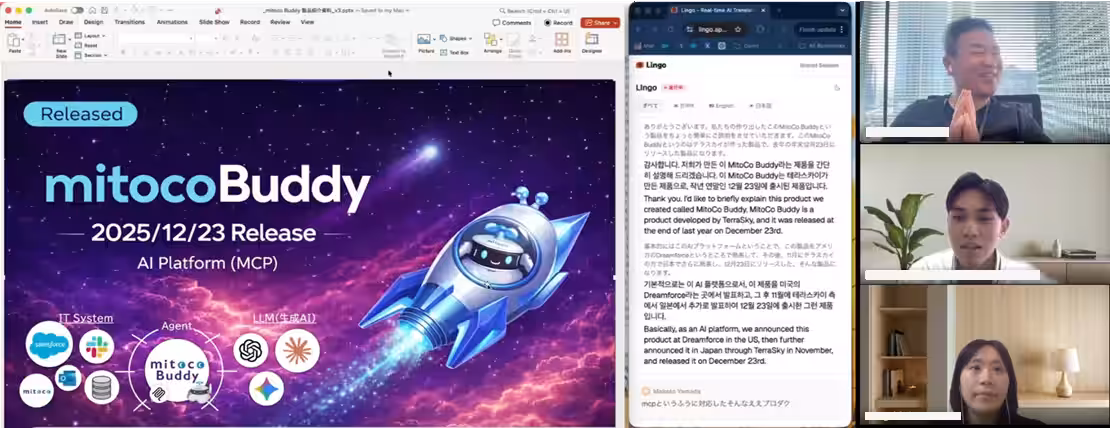
Task: Open the View ribbon tab
Action: click(x=307, y=22)
